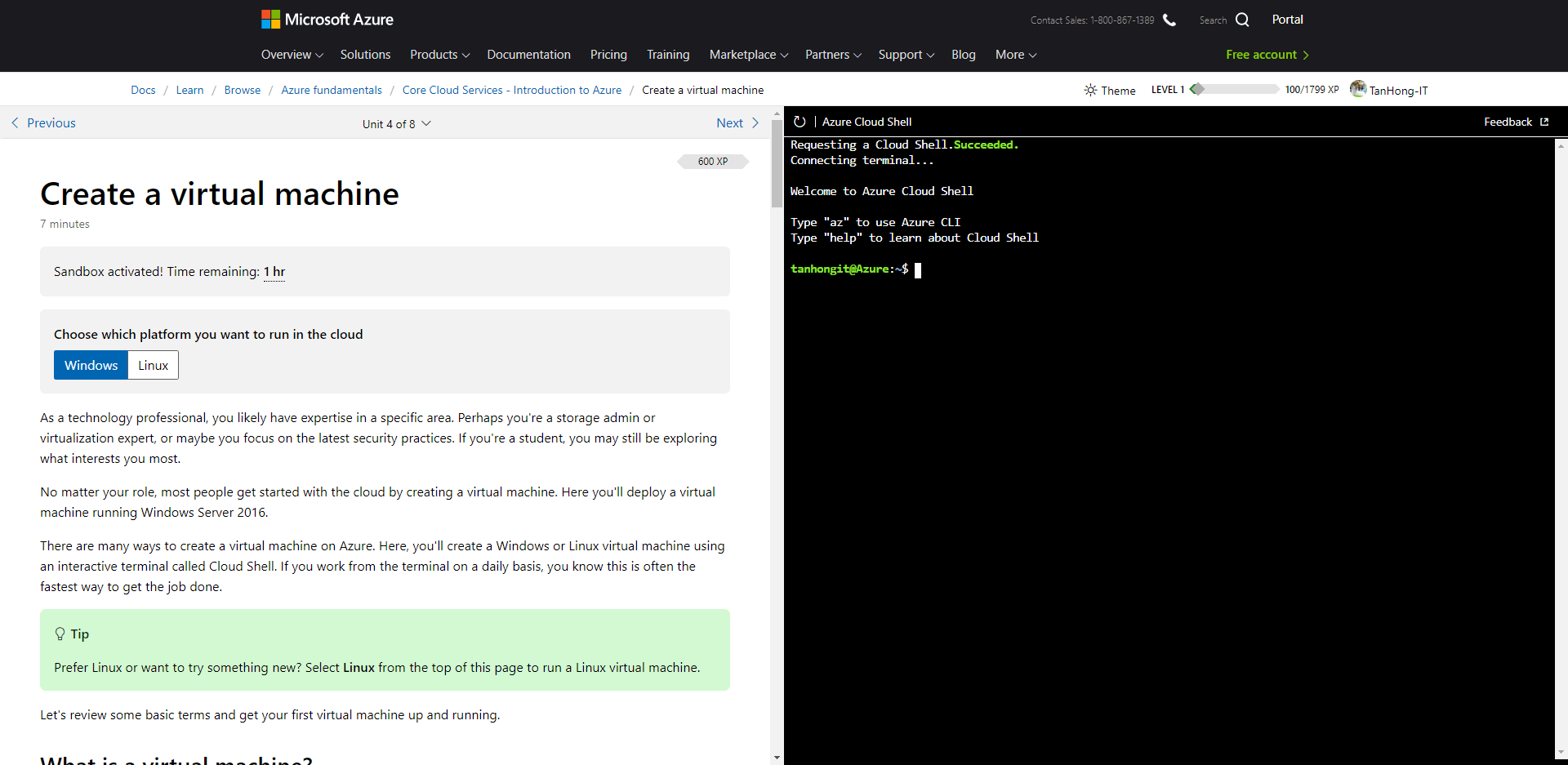The height and width of the screenshot is (765, 1568).
Task: Click the Tip lightbulb icon
Action: coord(60,634)
